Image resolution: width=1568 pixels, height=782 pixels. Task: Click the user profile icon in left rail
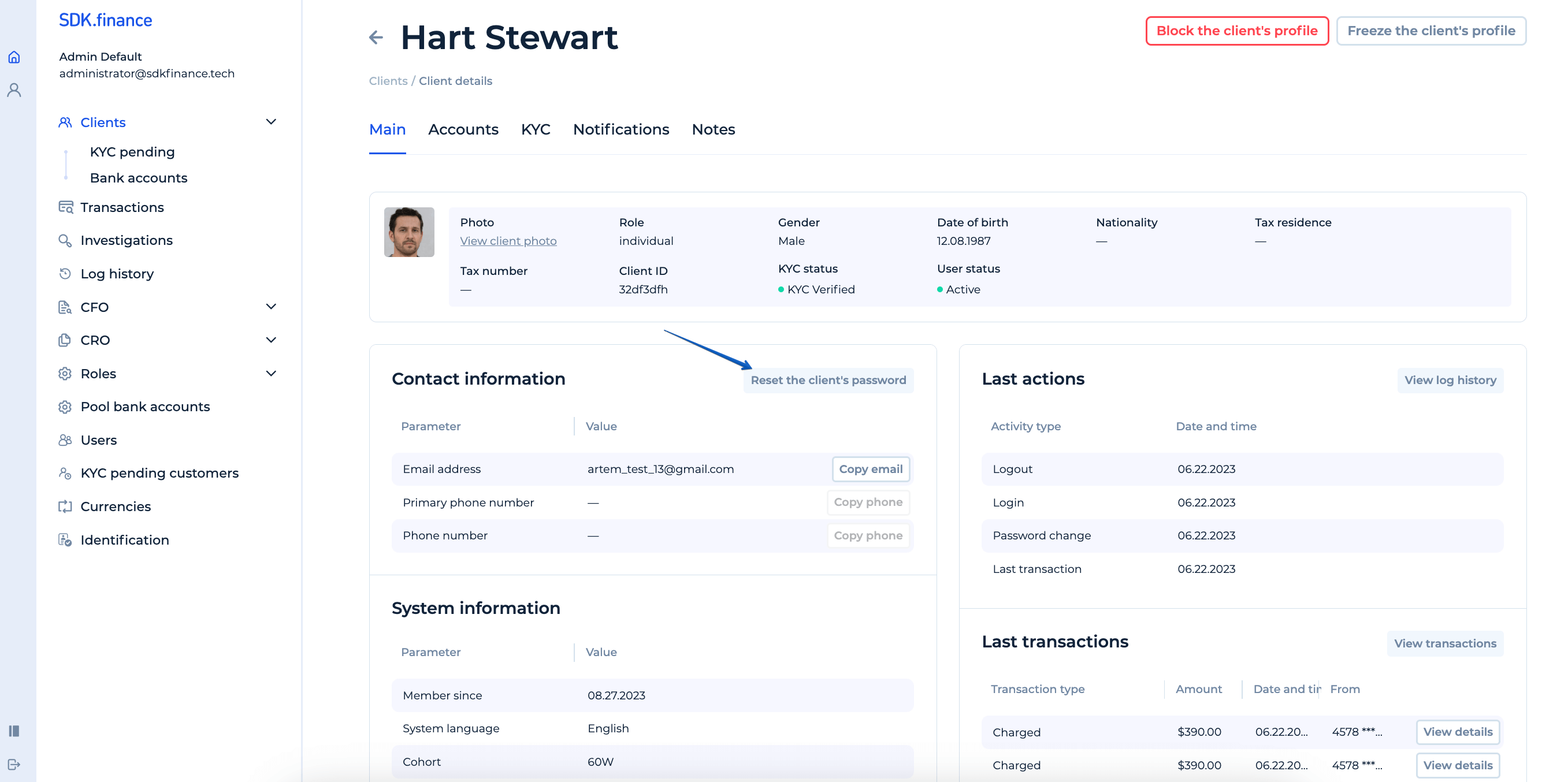click(x=14, y=90)
